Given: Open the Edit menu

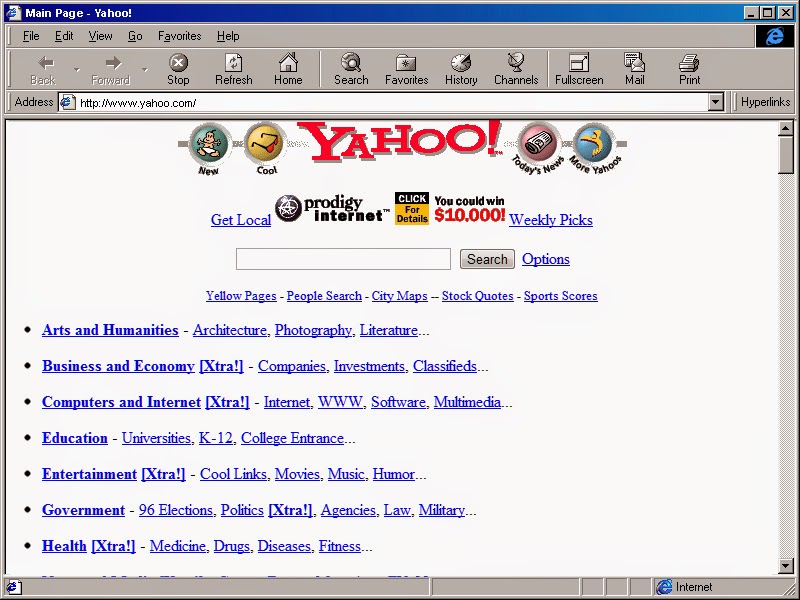Looking at the screenshot, I should 64,36.
